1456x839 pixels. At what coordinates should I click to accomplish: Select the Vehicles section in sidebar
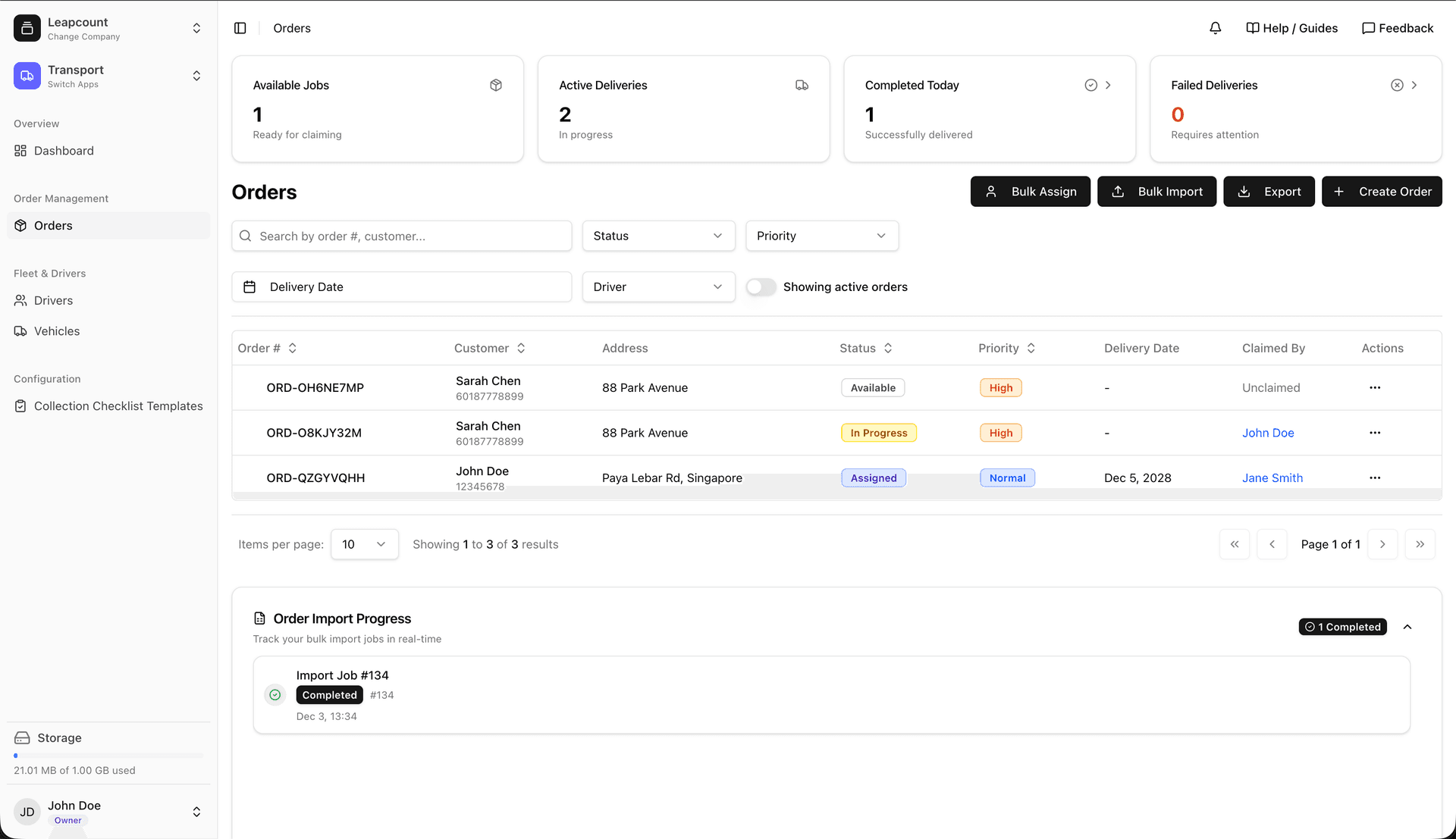click(x=56, y=331)
